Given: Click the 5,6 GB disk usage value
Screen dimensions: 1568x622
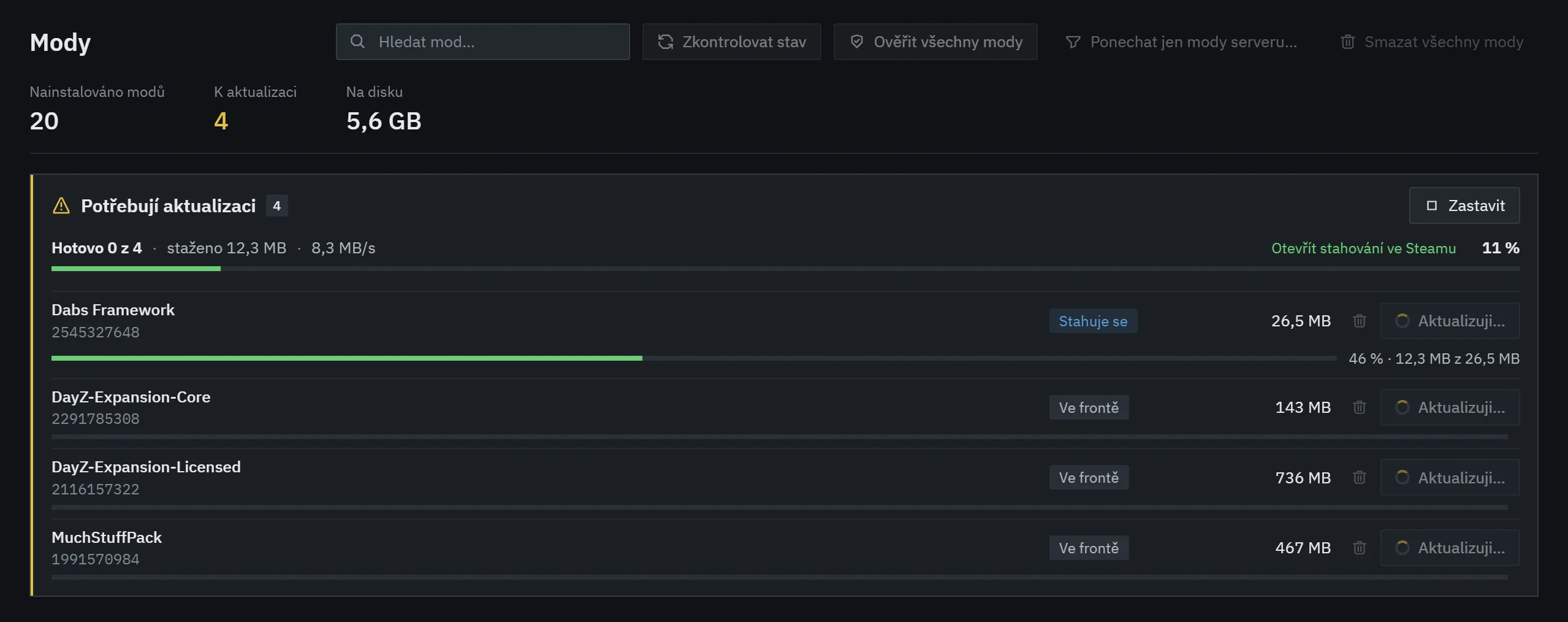Looking at the screenshot, I should point(384,121).
